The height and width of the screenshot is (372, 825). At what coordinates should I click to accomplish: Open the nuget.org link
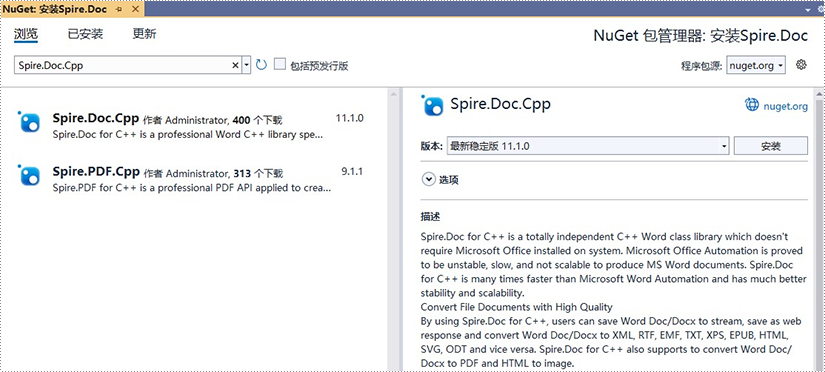tap(786, 106)
